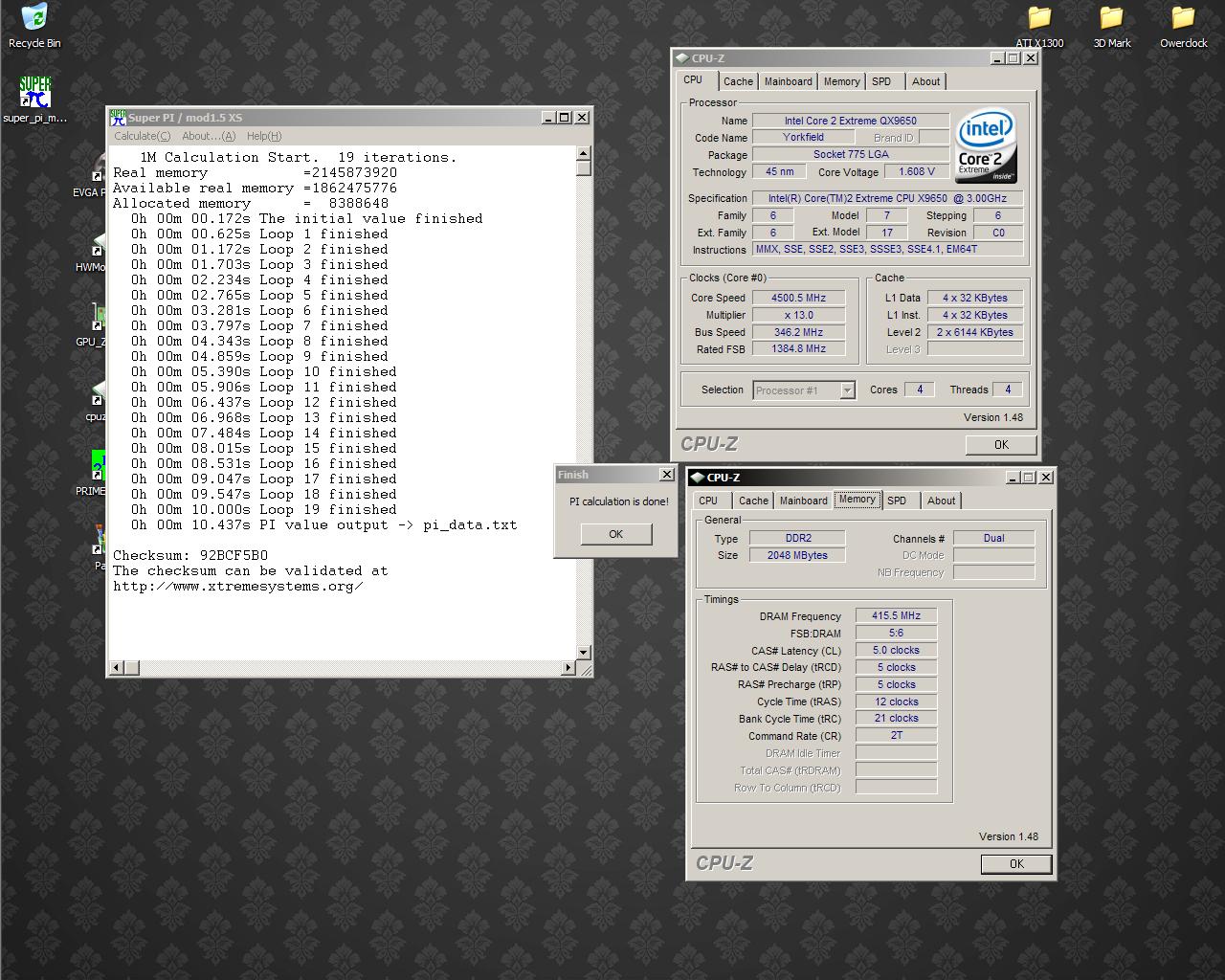Click the Multiplier x 13.0 field
The height and width of the screenshot is (980, 1225).
point(799,315)
